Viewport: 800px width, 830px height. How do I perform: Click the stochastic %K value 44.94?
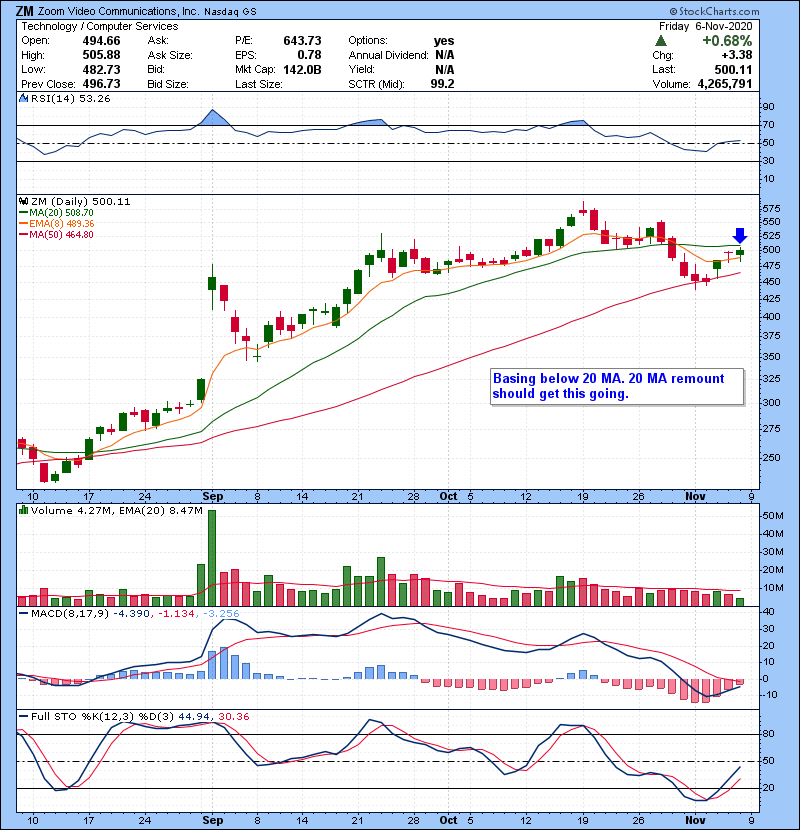[193, 717]
